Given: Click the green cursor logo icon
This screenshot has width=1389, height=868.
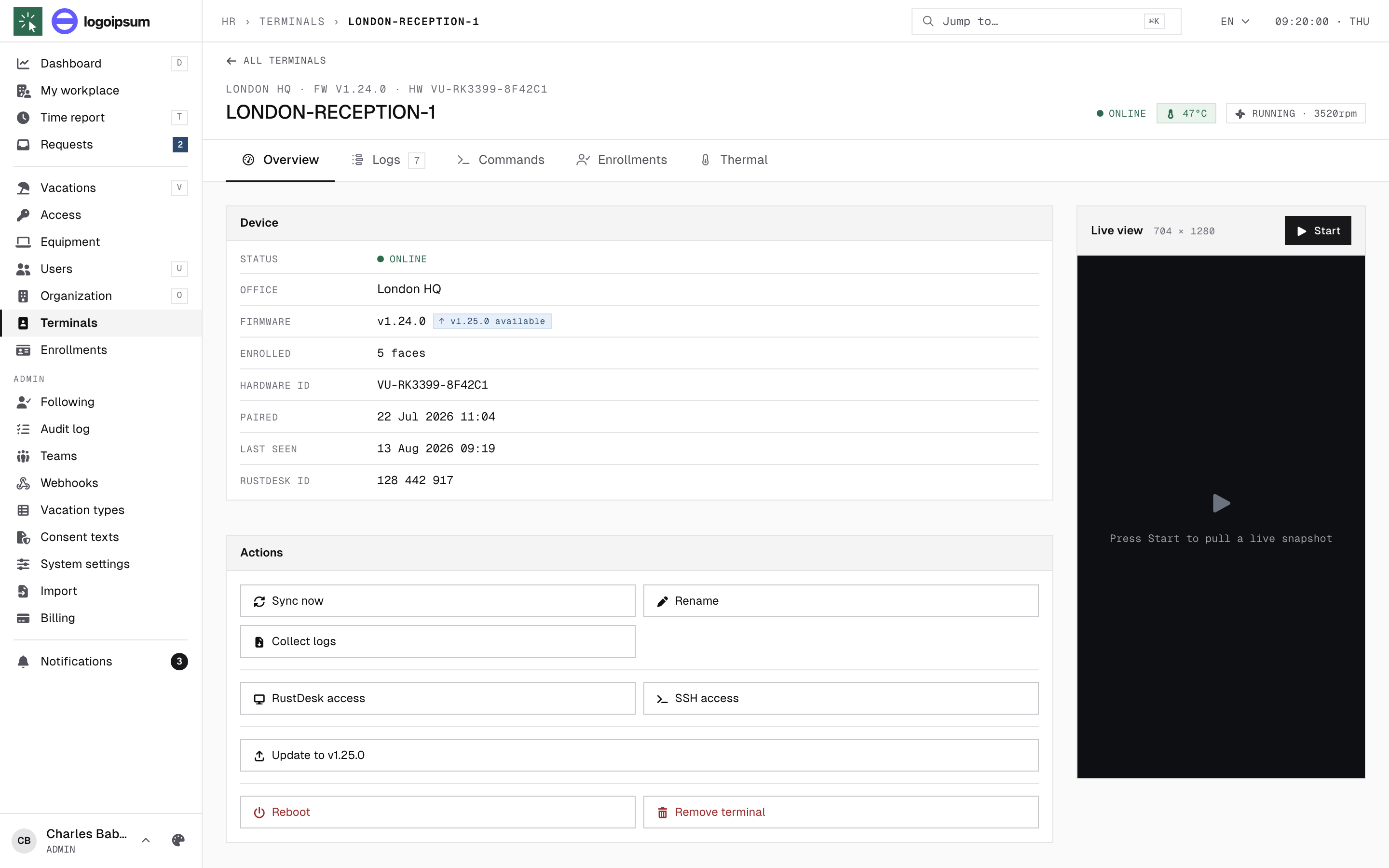Looking at the screenshot, I should (27, 21).
